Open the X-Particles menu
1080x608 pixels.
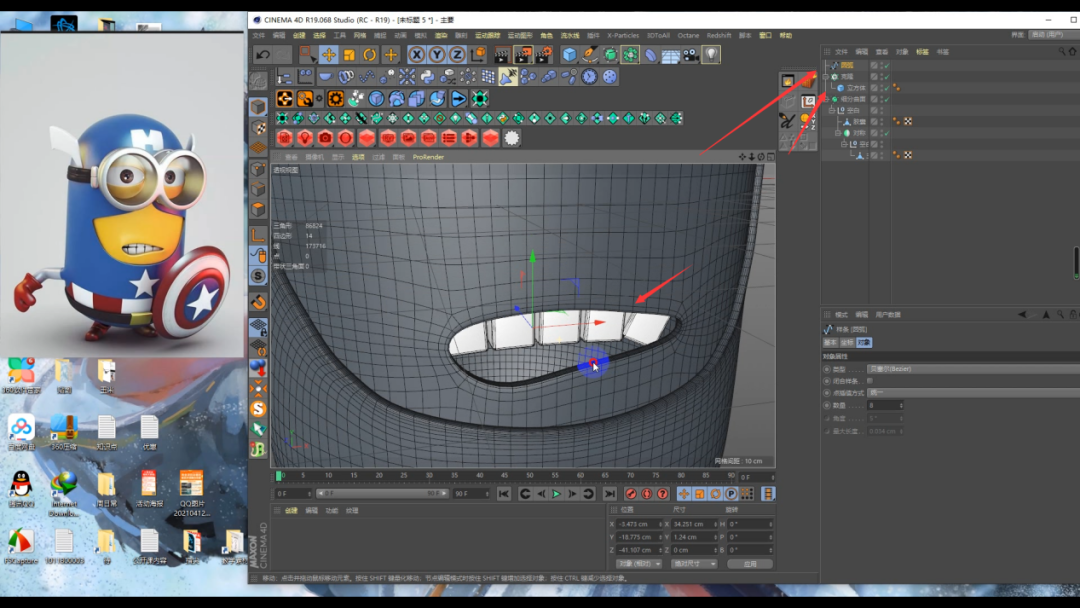pos(623,35)
